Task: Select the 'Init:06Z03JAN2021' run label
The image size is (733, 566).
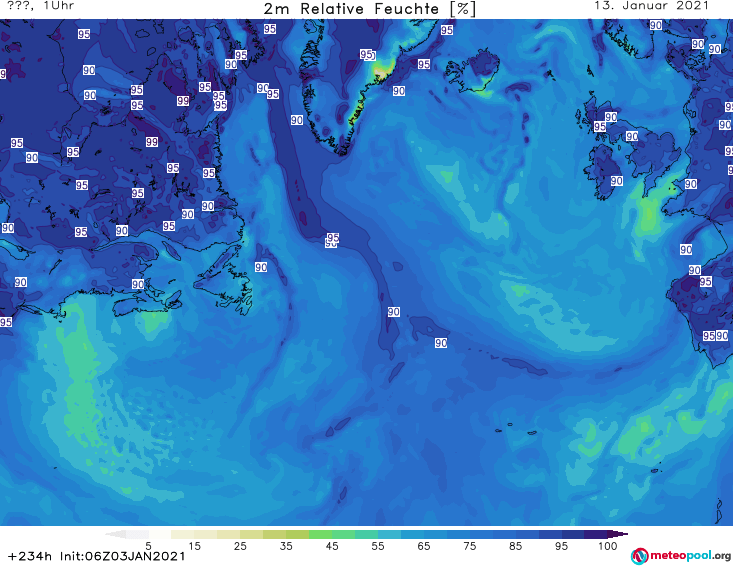Action: pyautogui.click(x=122, y=556)
